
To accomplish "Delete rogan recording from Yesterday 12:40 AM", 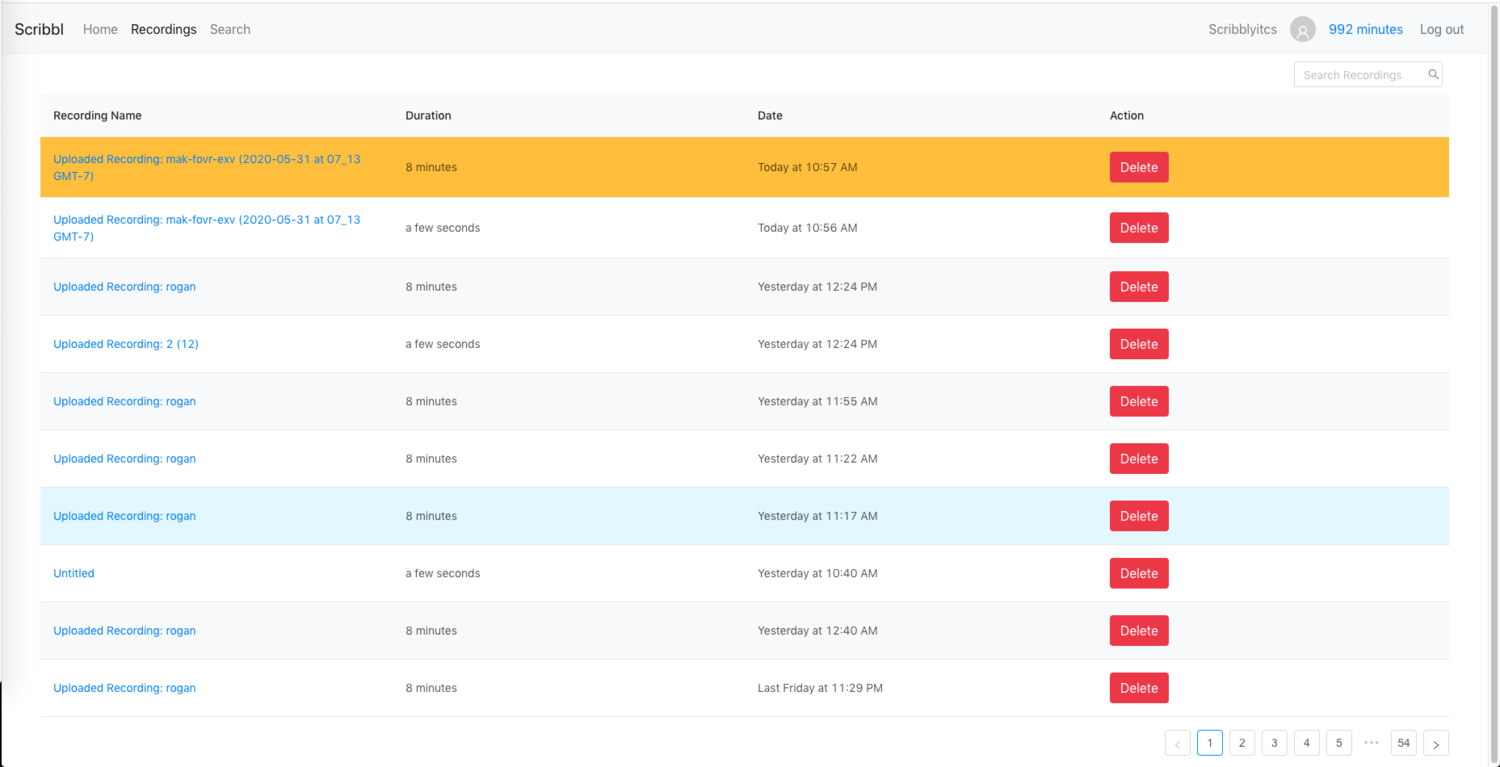I will tap(1139, 631).
